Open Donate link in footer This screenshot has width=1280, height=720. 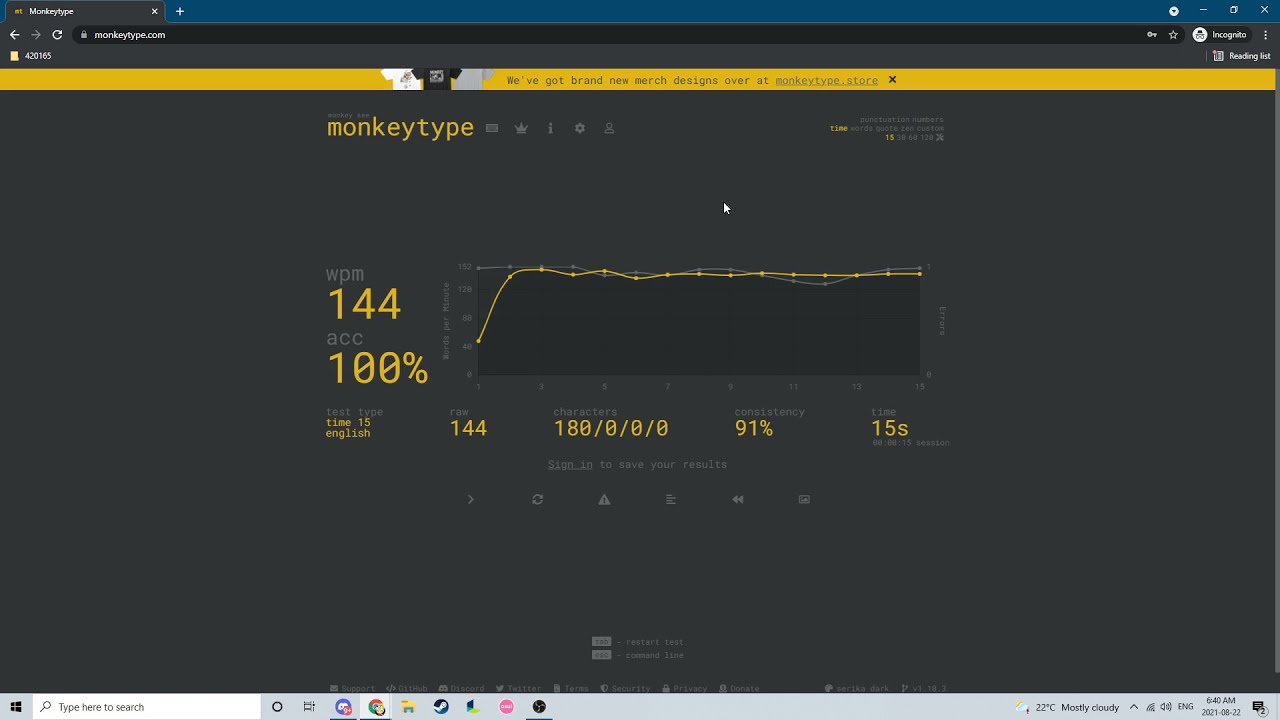click(x=739, y=688)
